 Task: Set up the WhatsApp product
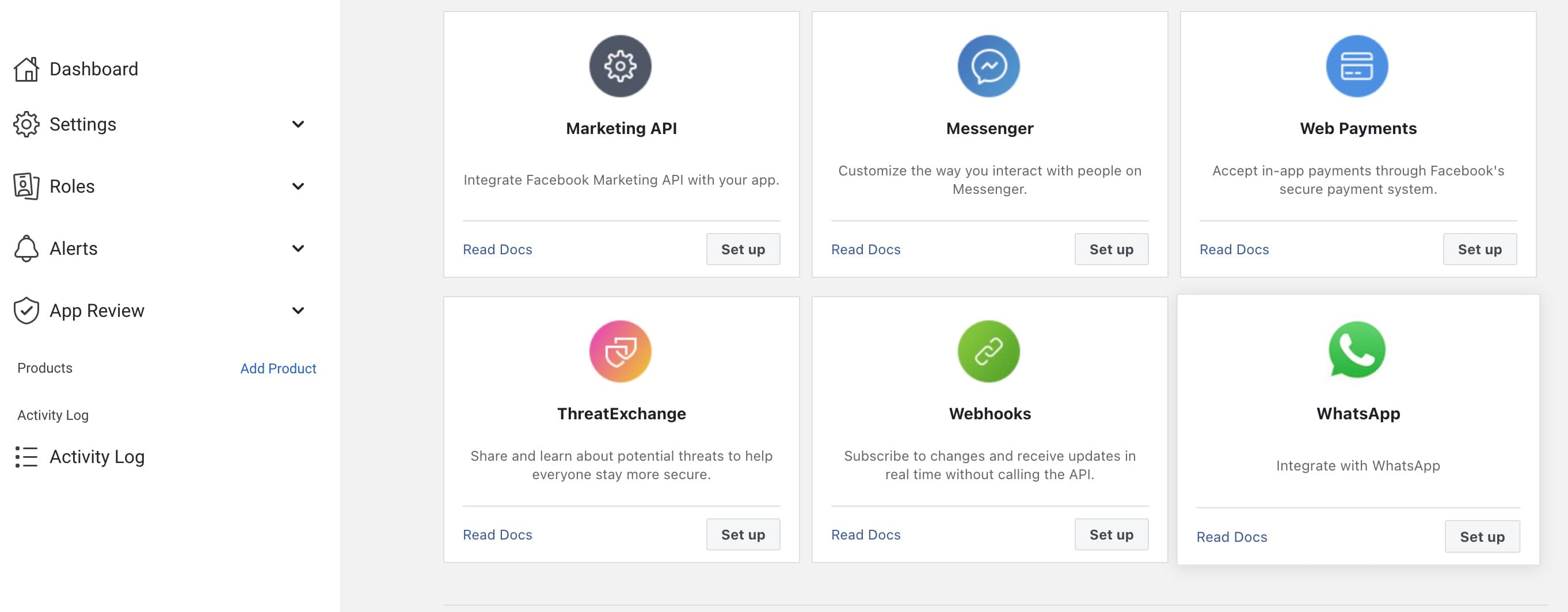tap(1482, 537)
